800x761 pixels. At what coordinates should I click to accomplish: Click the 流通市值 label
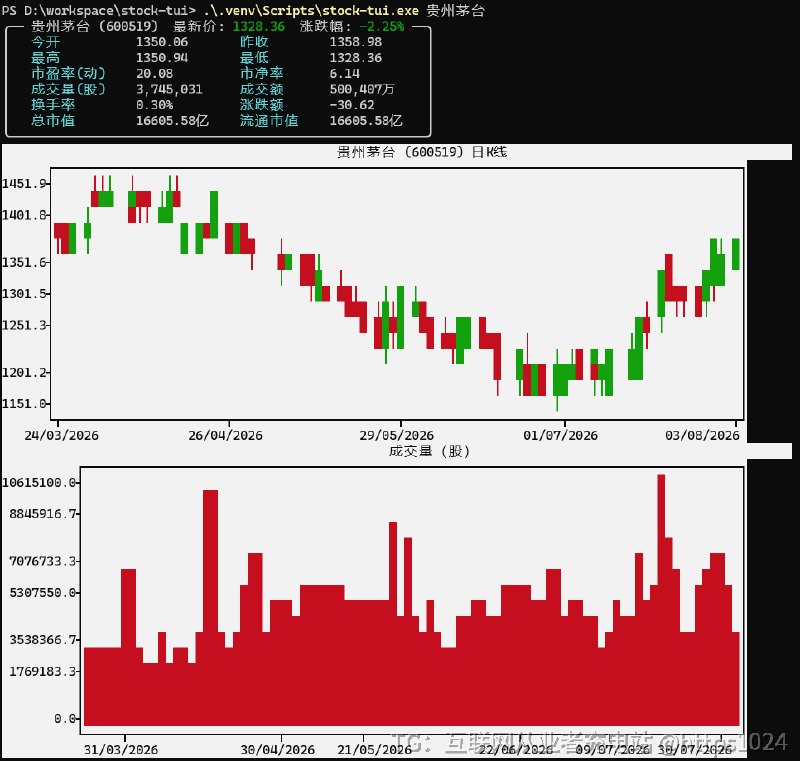269,121
